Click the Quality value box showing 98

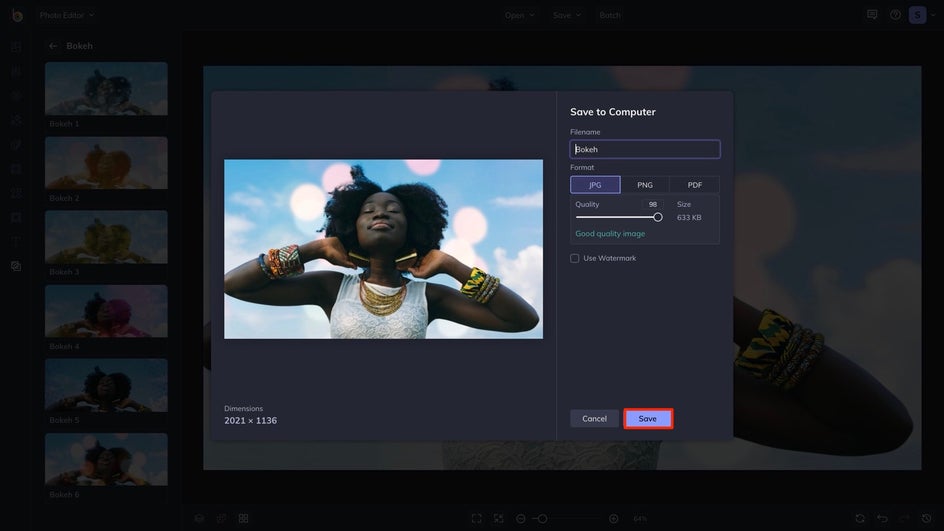click(x=653, y=204)
